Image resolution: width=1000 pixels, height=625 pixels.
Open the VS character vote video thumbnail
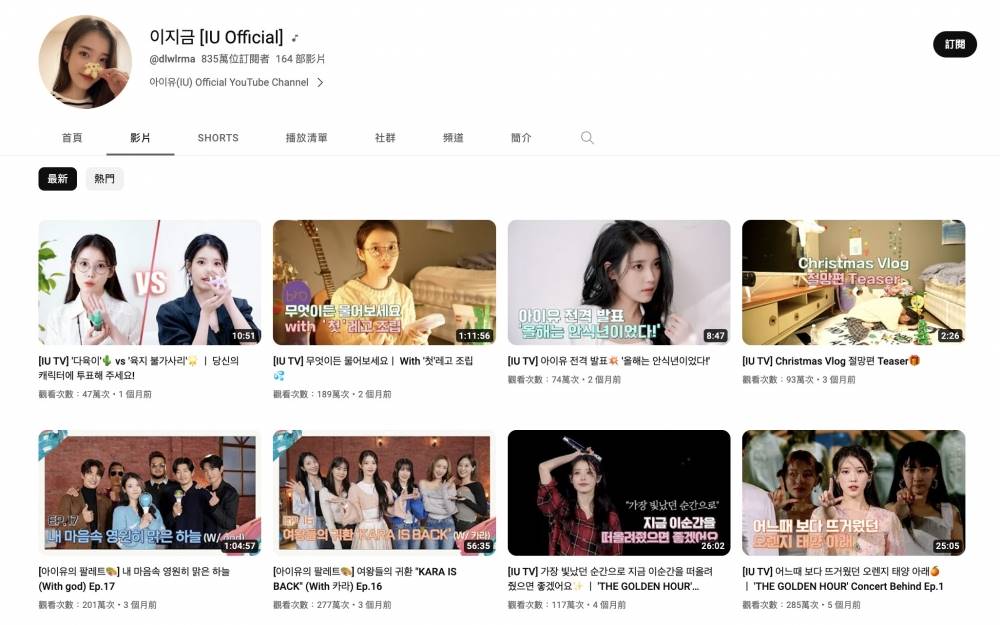pos(149,283)
